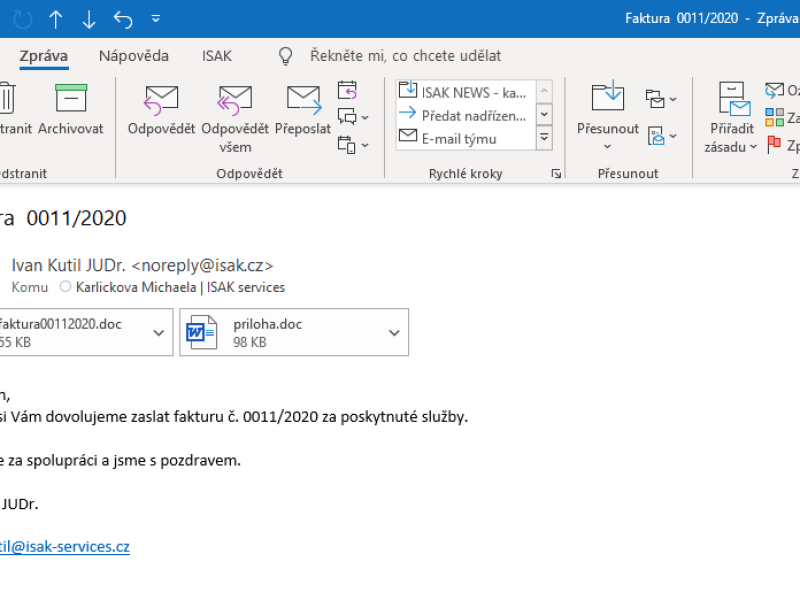
Task: Reply using Odpovědět button
Action: (161, 110)
